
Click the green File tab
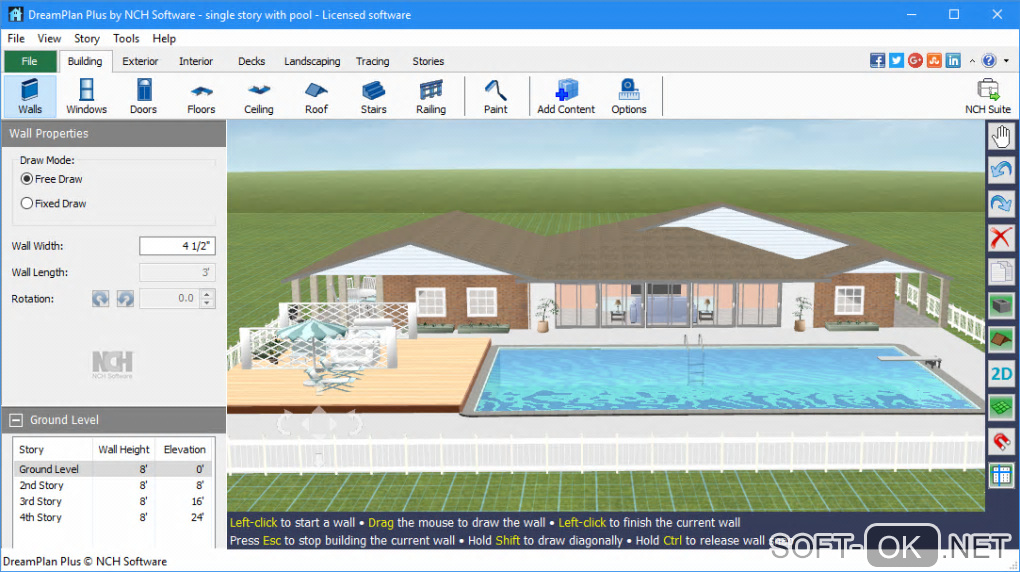[30, 61]
